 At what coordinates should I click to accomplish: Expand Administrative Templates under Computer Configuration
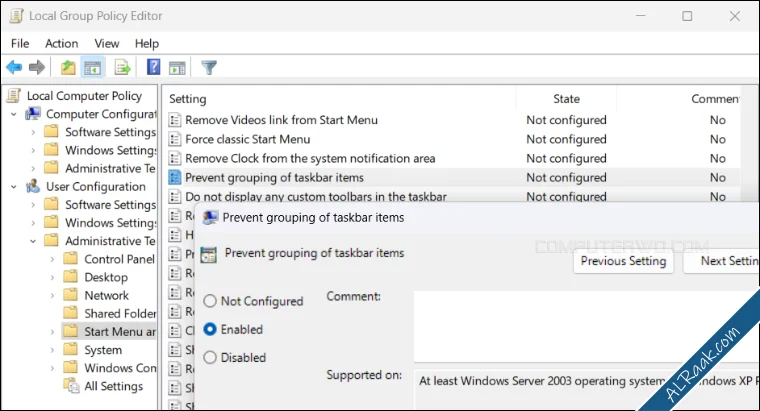click(x=33, y=169)
